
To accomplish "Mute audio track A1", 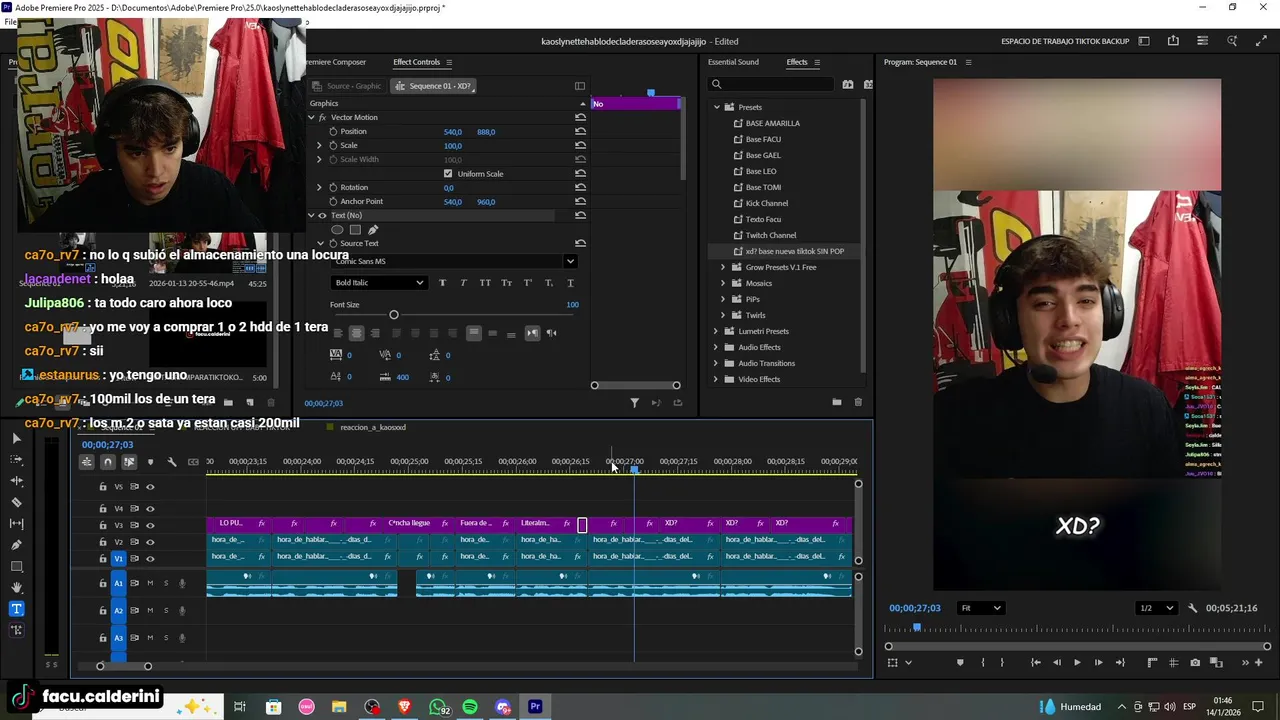I will [x=150, y=583].
